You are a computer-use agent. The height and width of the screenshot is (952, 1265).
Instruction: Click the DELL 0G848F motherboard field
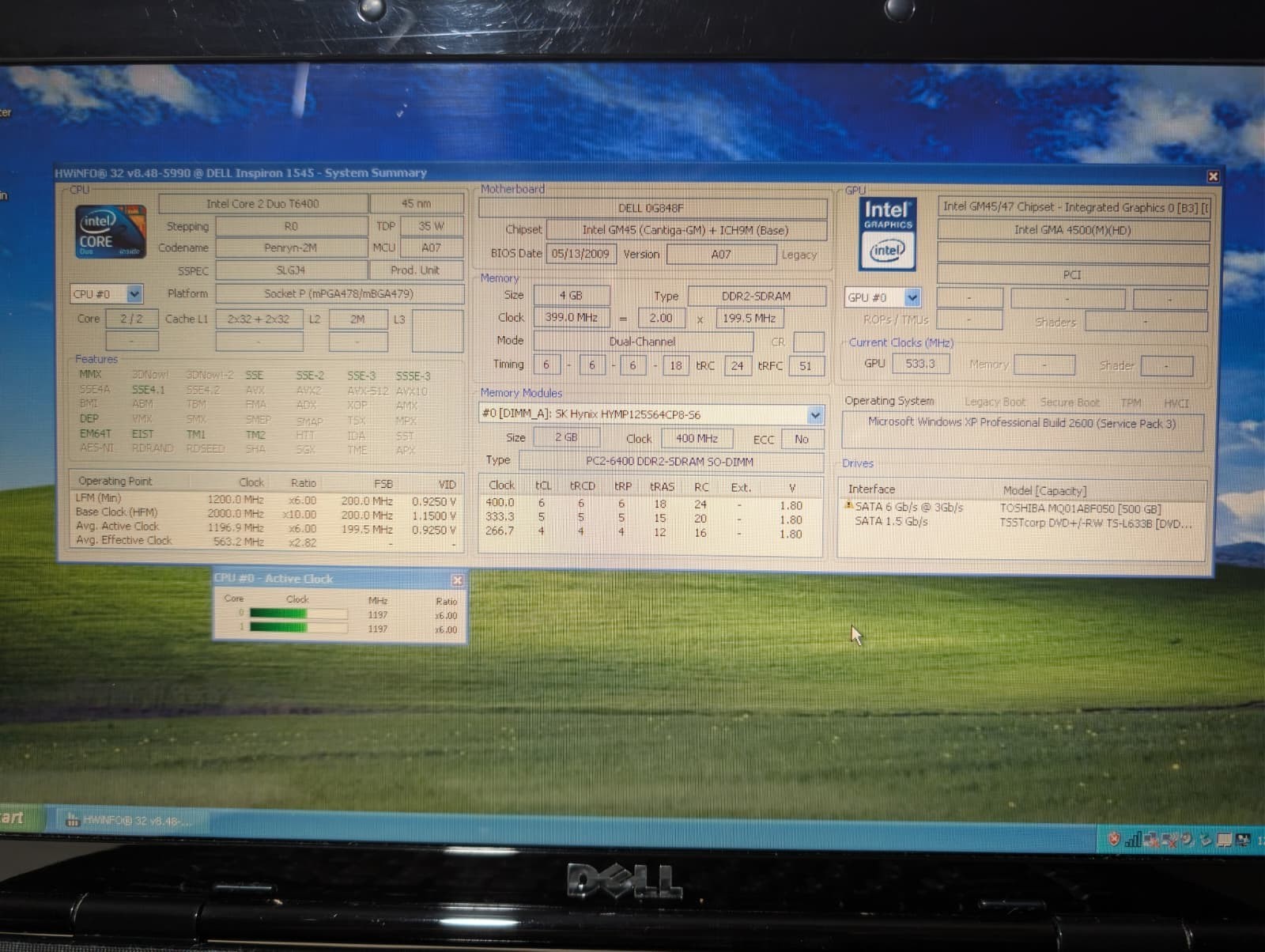point(651,208)
